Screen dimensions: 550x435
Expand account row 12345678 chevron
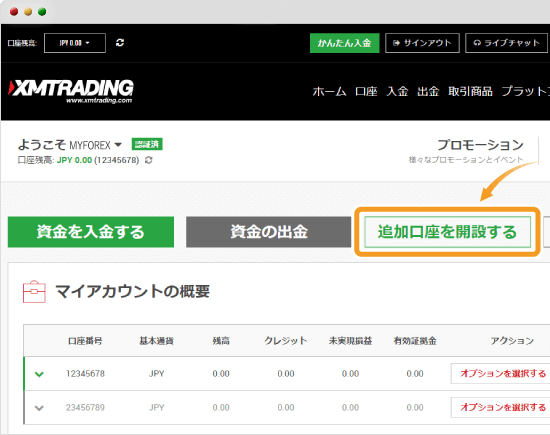point(39,374)
